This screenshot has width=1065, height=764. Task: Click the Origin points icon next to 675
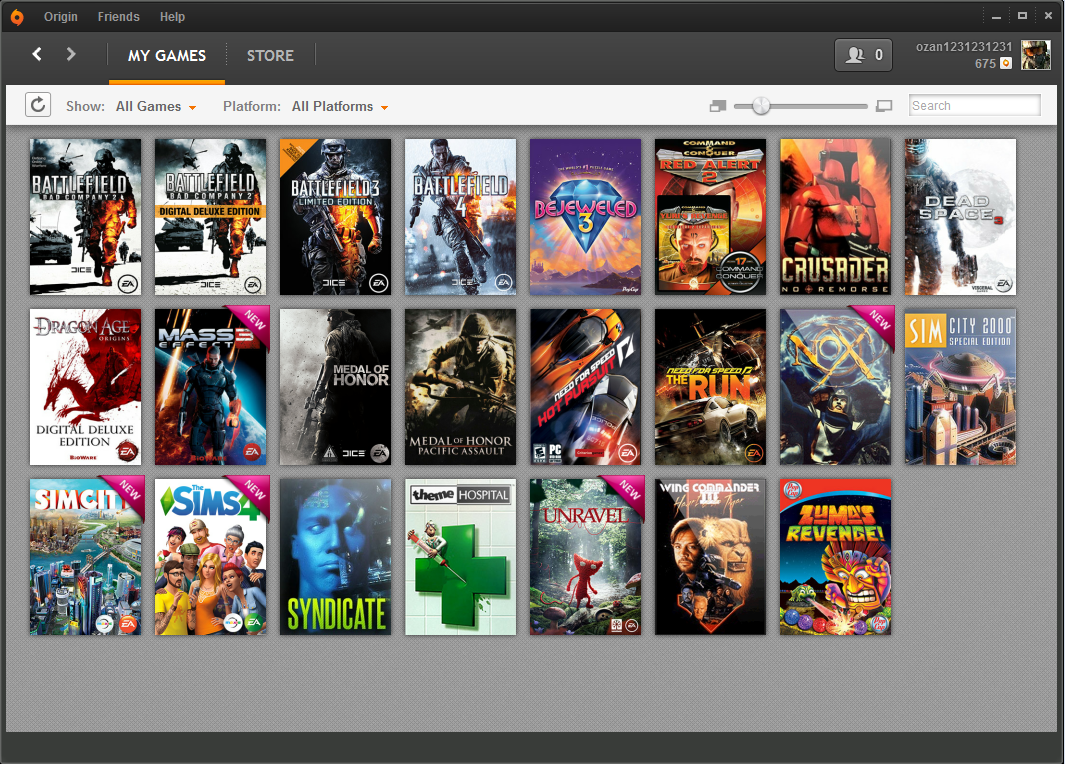tap(1006, 63)
